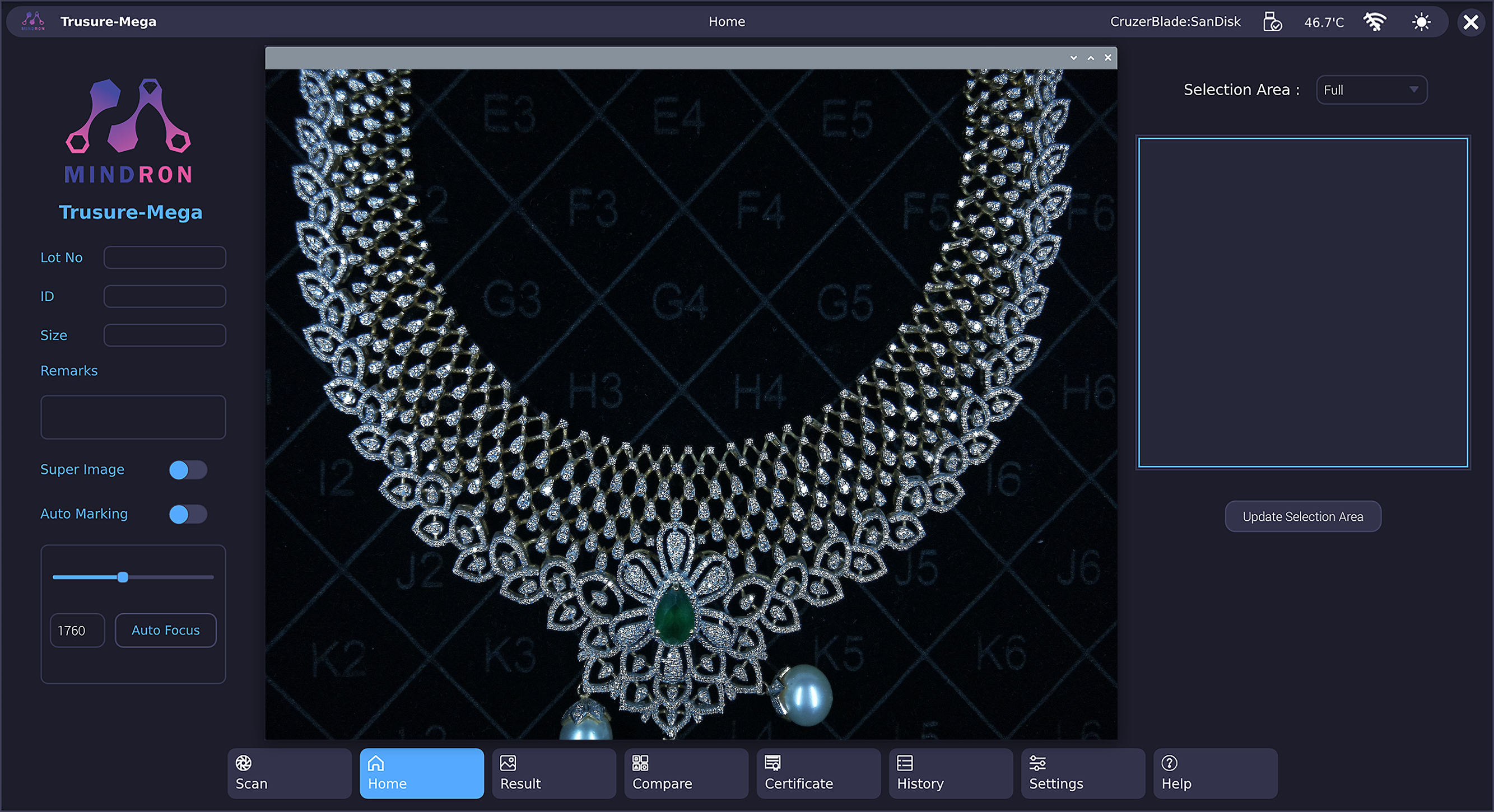Click the Compare grid icon
This screenshot has width=1494, height=812.
[640, 763]
